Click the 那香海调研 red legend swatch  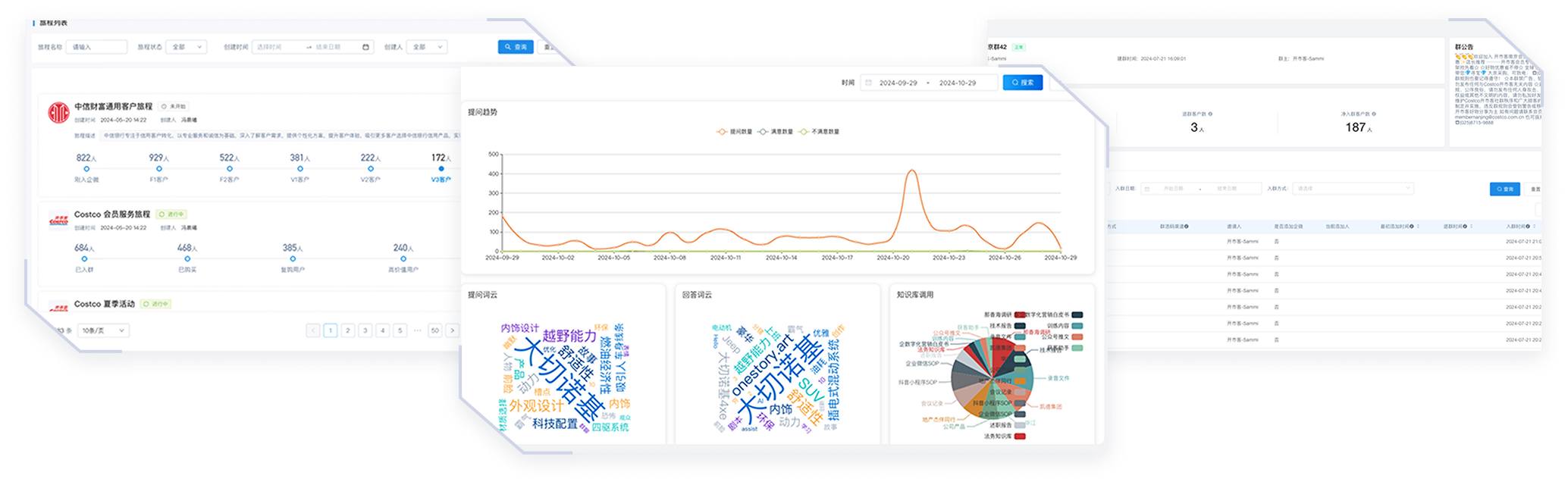(1020, 314)
